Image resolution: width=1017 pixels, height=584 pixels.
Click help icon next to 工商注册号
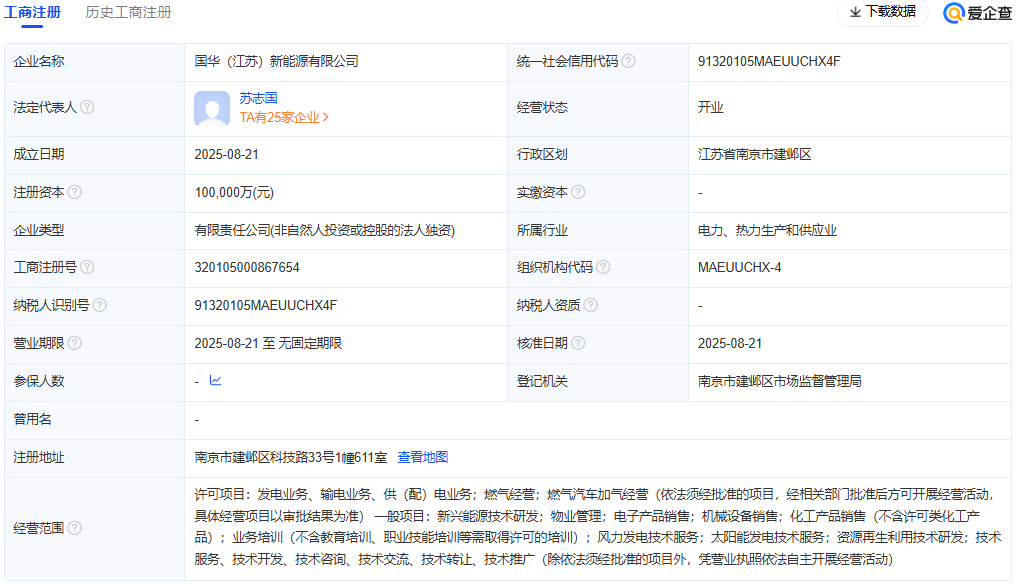click(87, 268)
